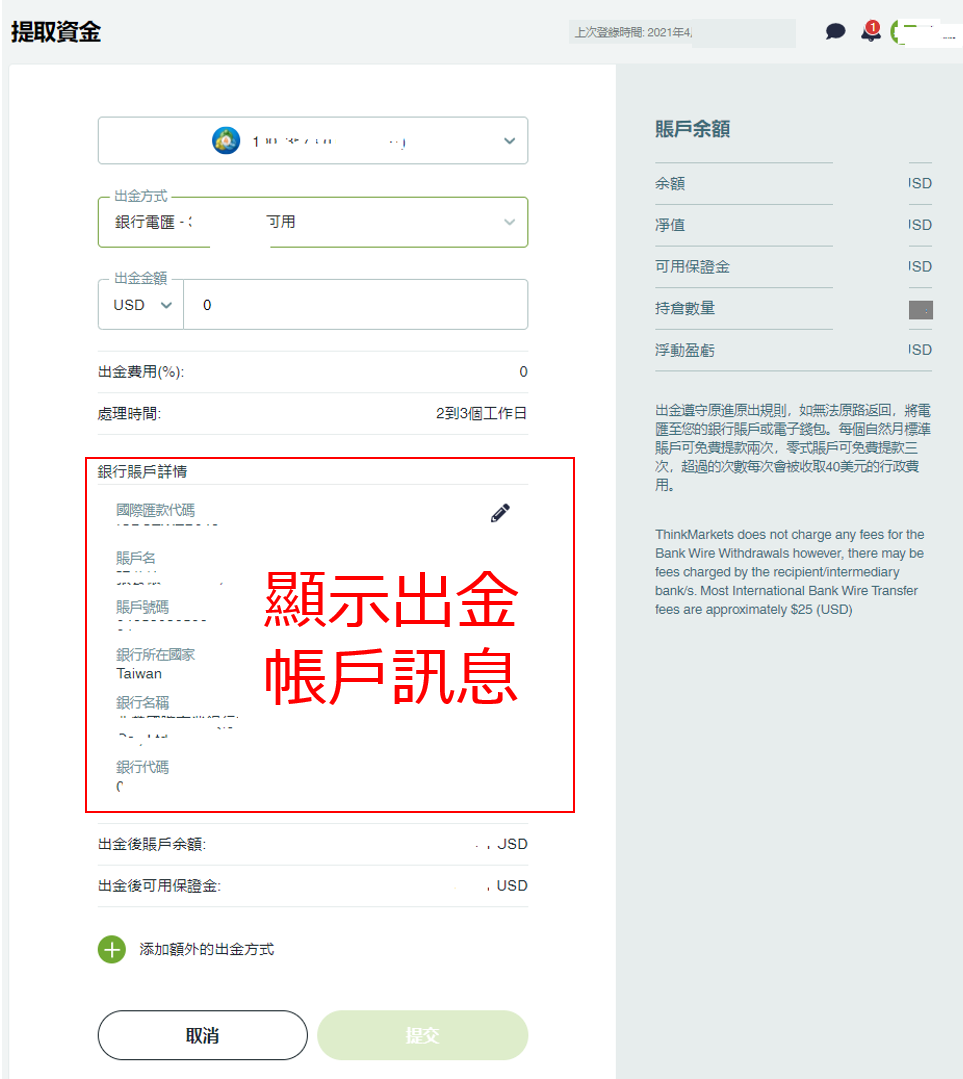Click the 銀行代碼 field label
Viewport: 963px width, 1079px height.
tap(142, 767)
